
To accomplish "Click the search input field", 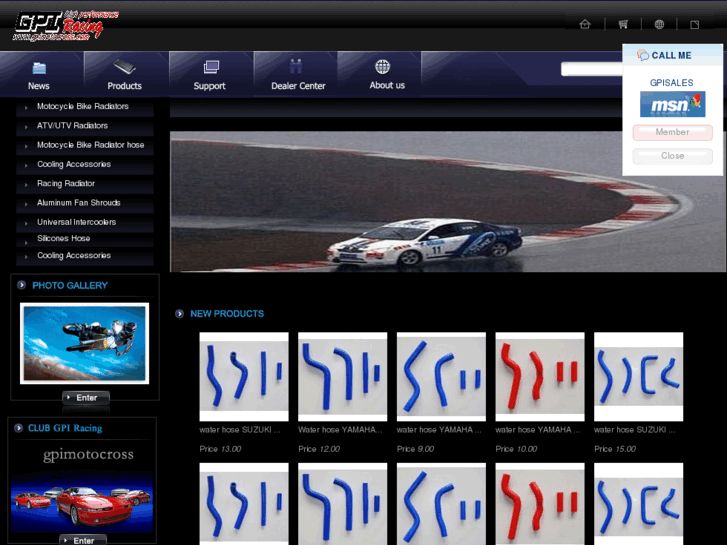I will (592, 70).
